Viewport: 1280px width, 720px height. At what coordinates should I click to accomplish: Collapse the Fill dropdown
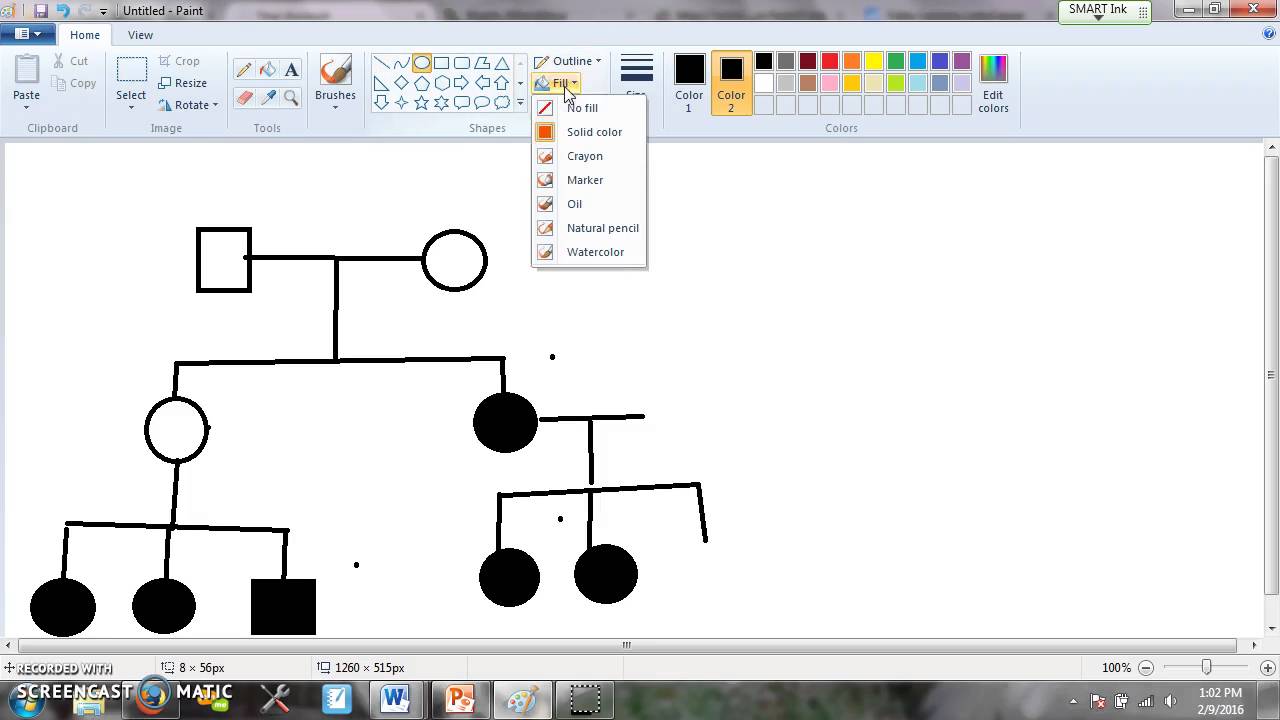click(556, 83)
